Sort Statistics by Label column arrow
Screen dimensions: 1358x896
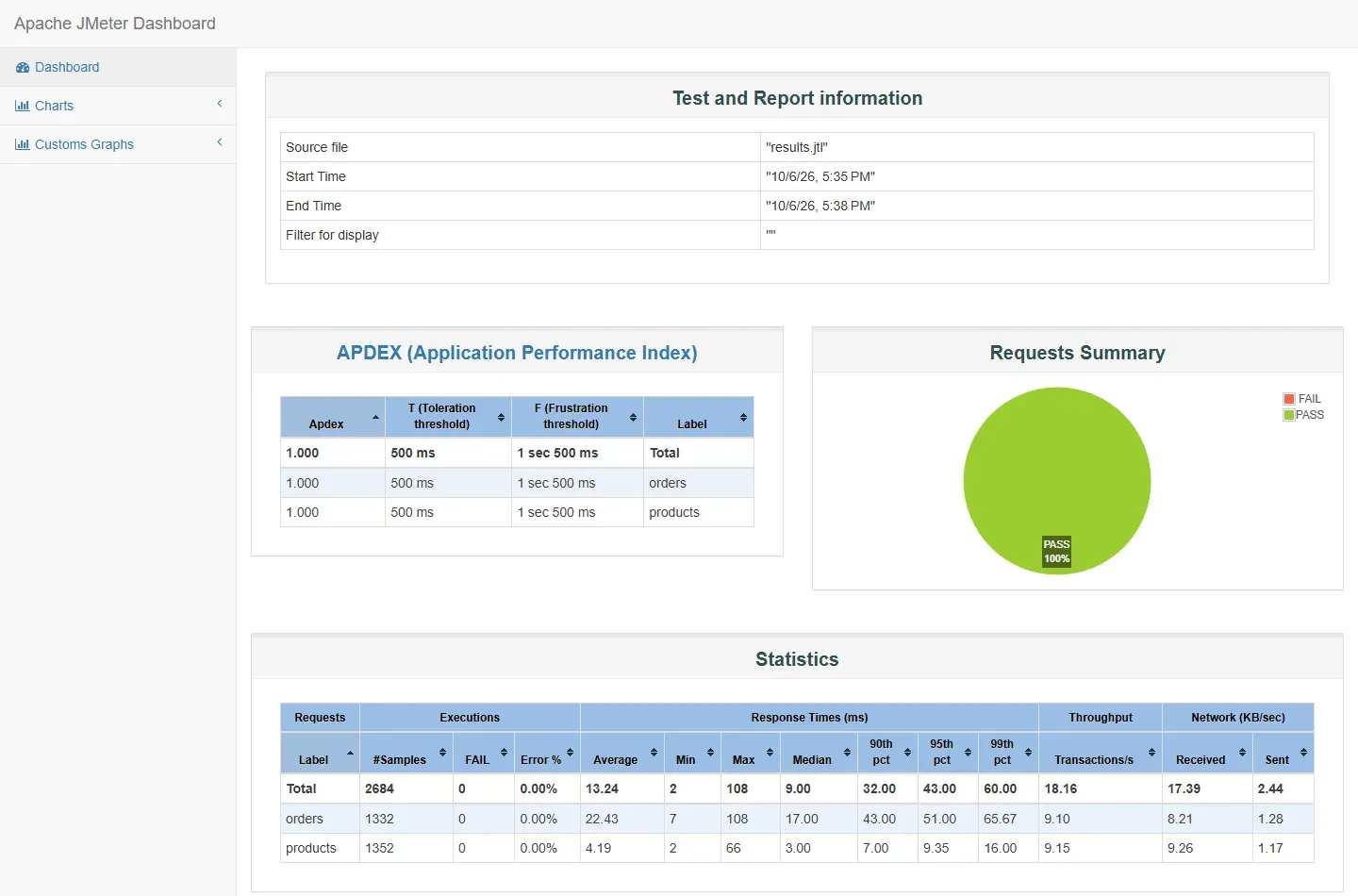point(350,753)
